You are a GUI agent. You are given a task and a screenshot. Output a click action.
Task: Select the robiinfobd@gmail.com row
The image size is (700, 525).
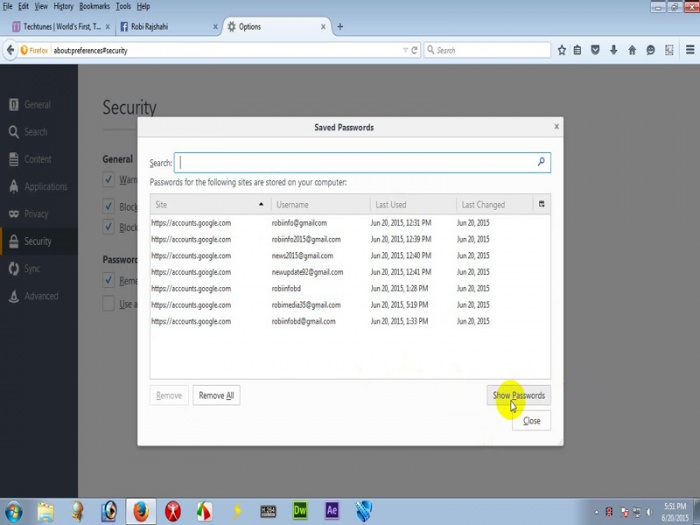click(350, 321)
